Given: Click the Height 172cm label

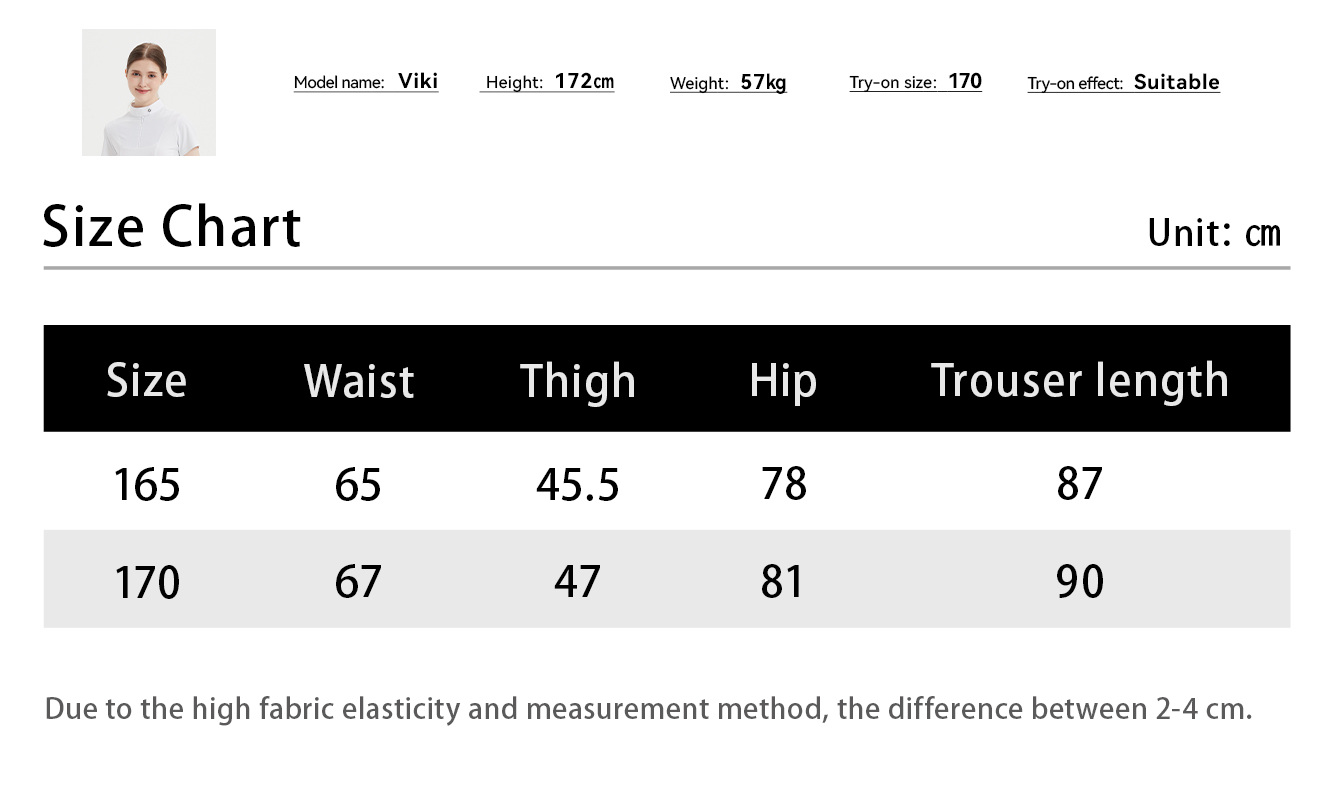Looking at the screenshot, I should point(548,82).
